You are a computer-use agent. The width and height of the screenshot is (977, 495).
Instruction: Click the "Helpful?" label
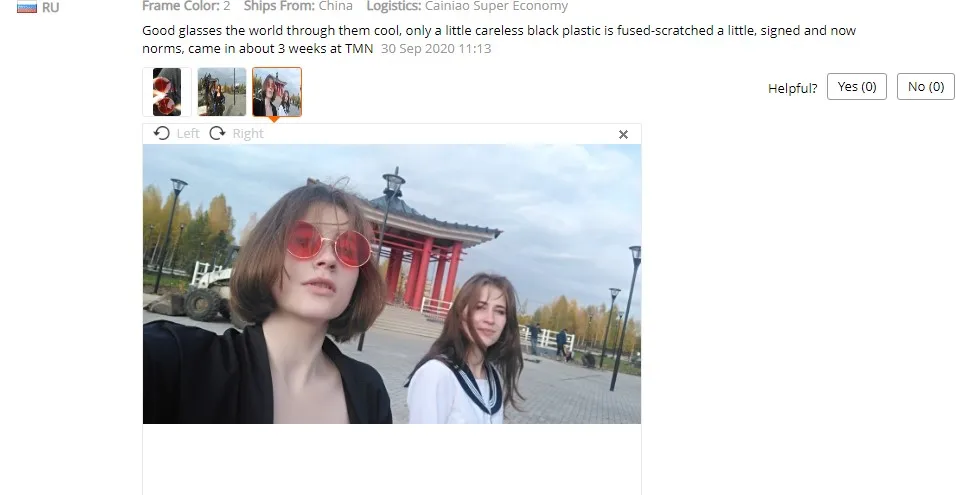point(793,88)
